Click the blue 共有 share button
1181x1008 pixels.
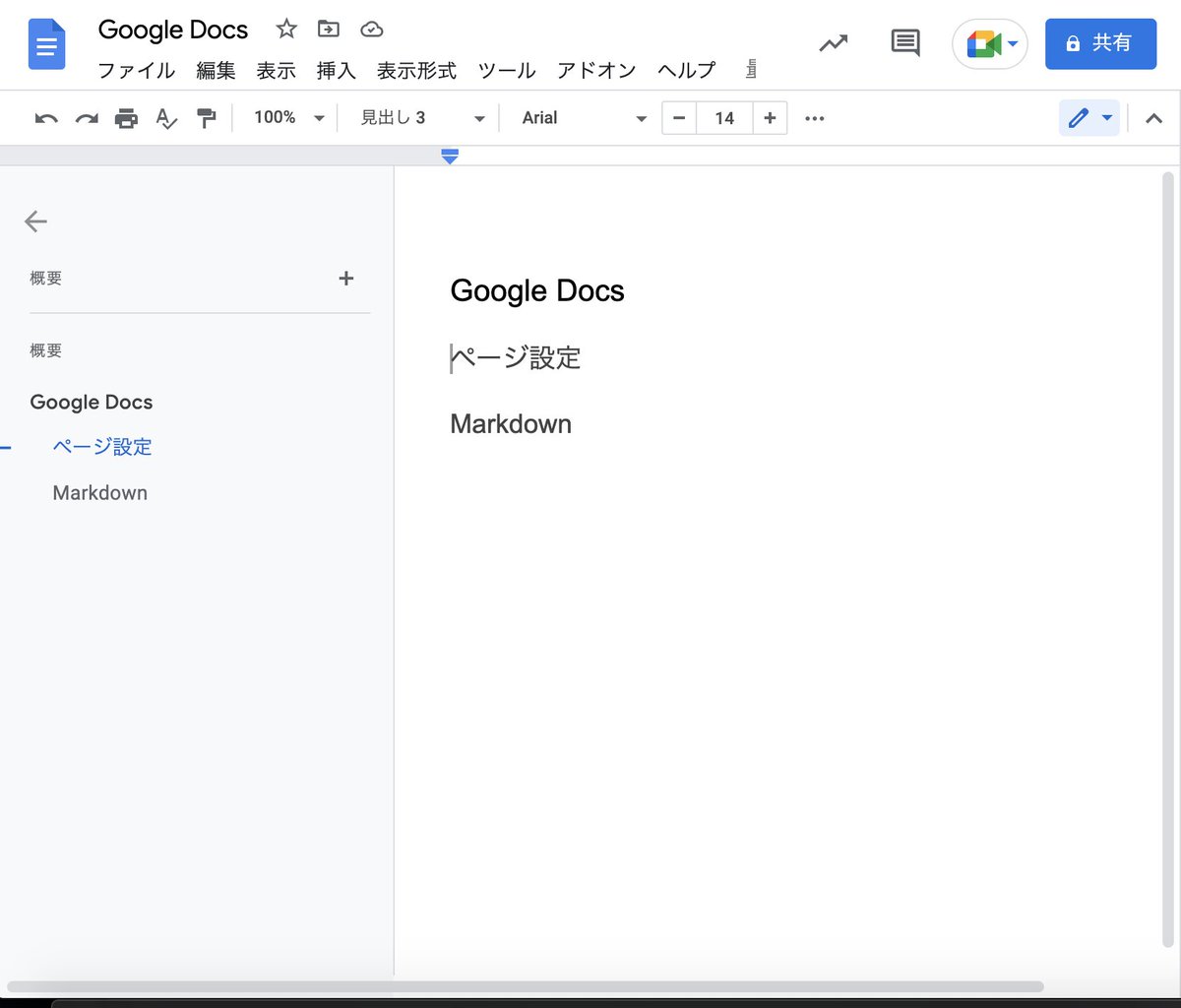point(1100,43)
